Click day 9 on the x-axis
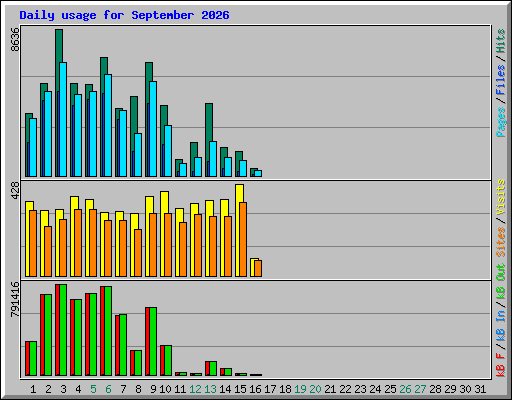 153,389
